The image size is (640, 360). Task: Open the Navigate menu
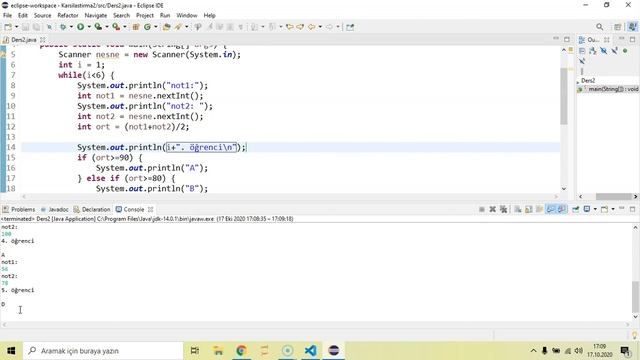pyautogui.click(x=96, y=16)
